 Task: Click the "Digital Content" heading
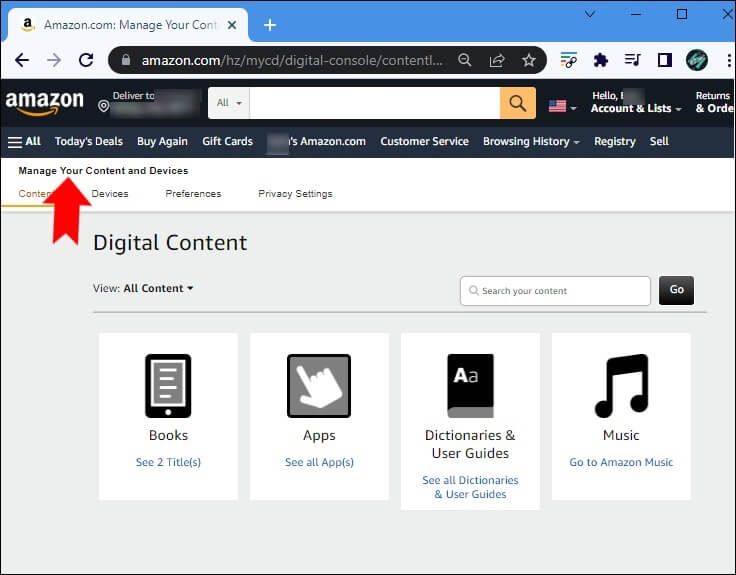[x=170, y=243]
